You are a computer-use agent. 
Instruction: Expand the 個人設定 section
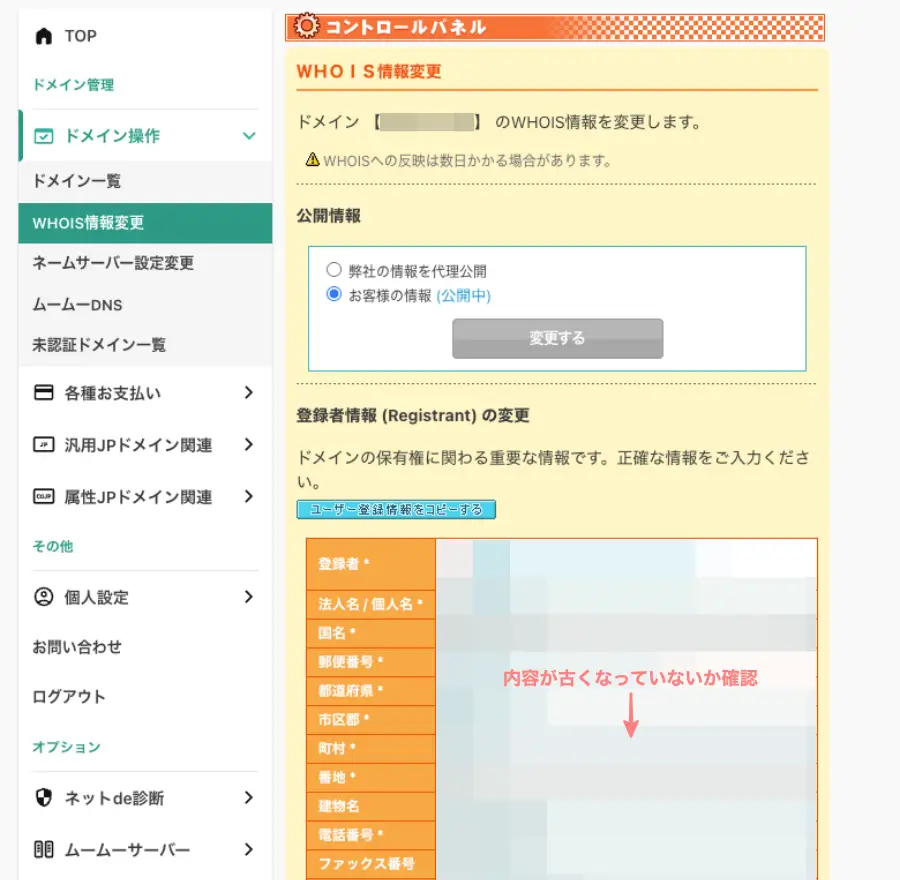pos(249,597)
